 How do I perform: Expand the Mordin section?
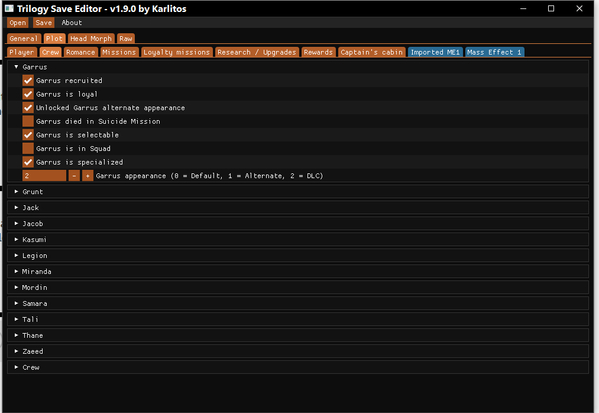coord(298,287)
